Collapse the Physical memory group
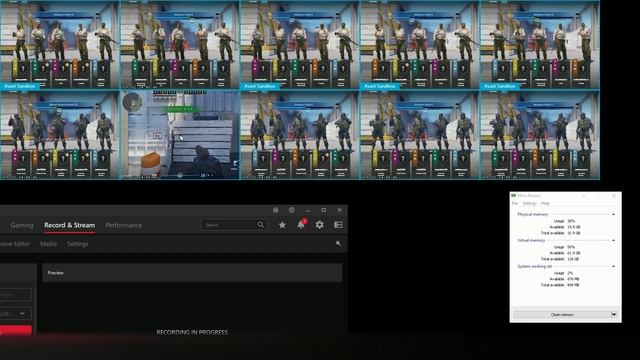The image size is (640, 360). coord(613,214)
